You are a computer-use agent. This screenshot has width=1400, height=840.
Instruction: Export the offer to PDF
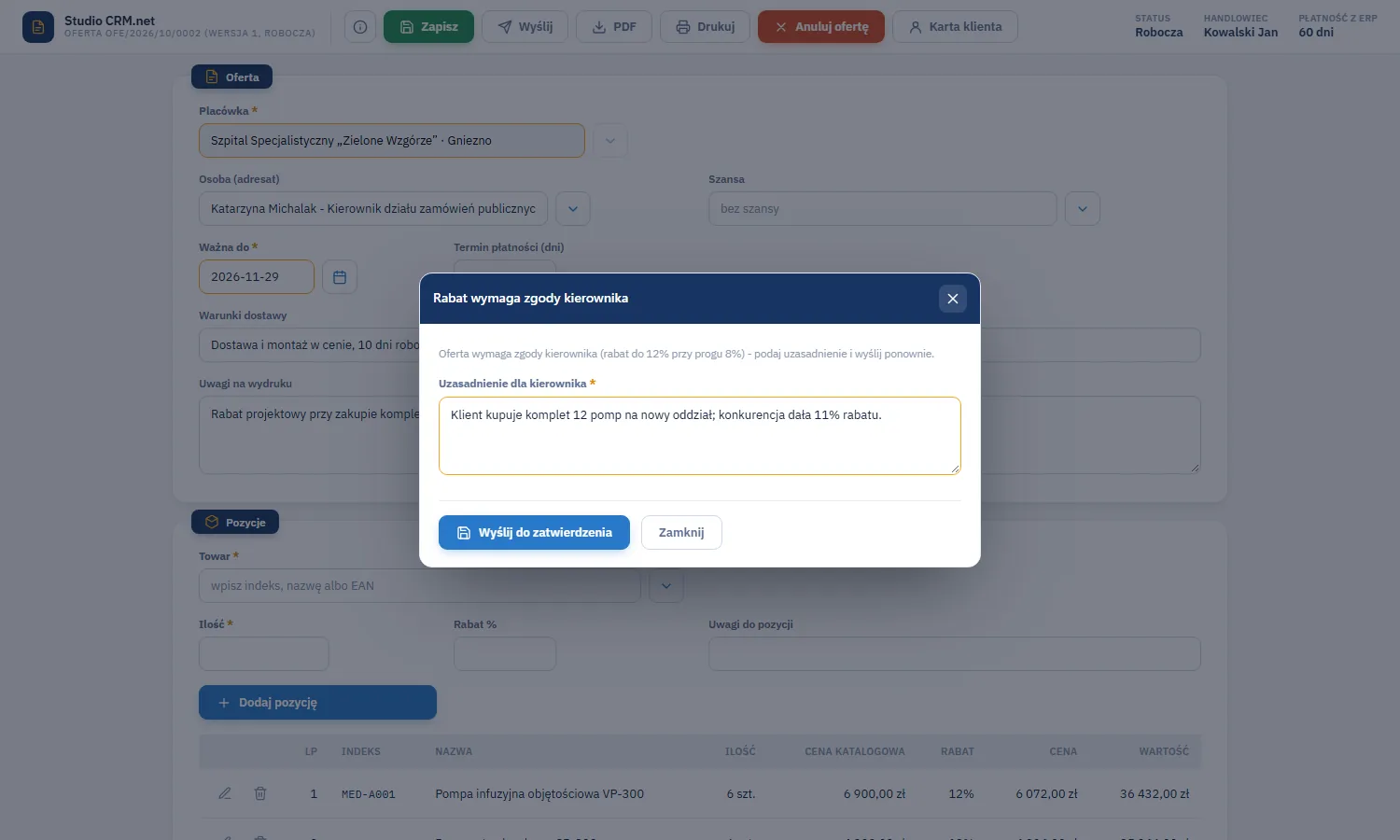(614, 27)
